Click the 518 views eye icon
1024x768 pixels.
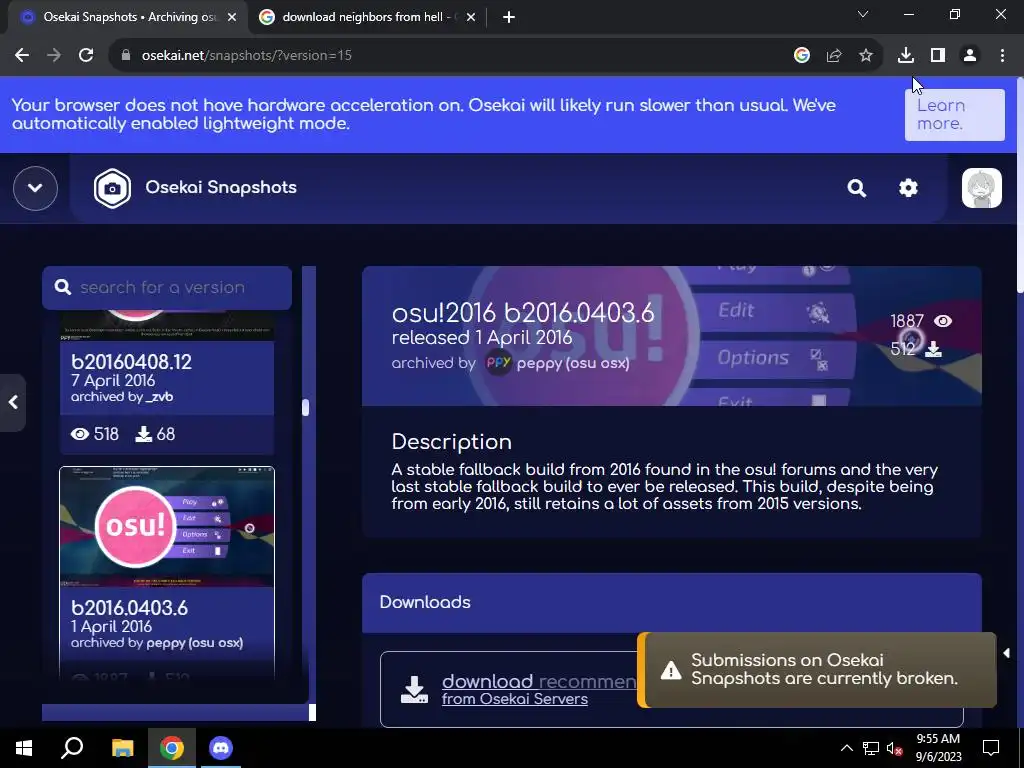point(80,434)
